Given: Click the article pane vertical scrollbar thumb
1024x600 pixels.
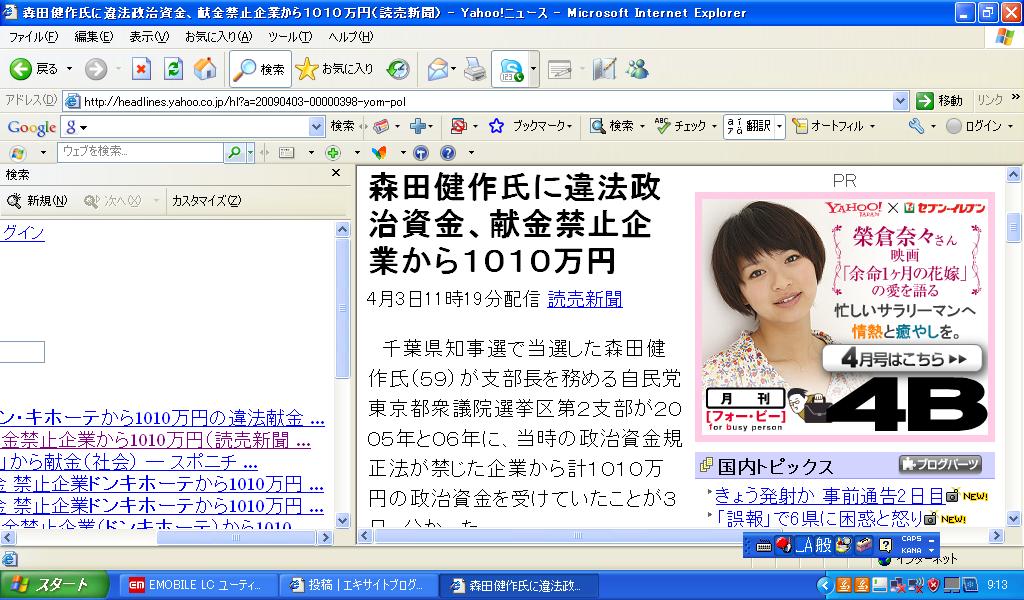Looking at the screenshot, I should 1013,228.
